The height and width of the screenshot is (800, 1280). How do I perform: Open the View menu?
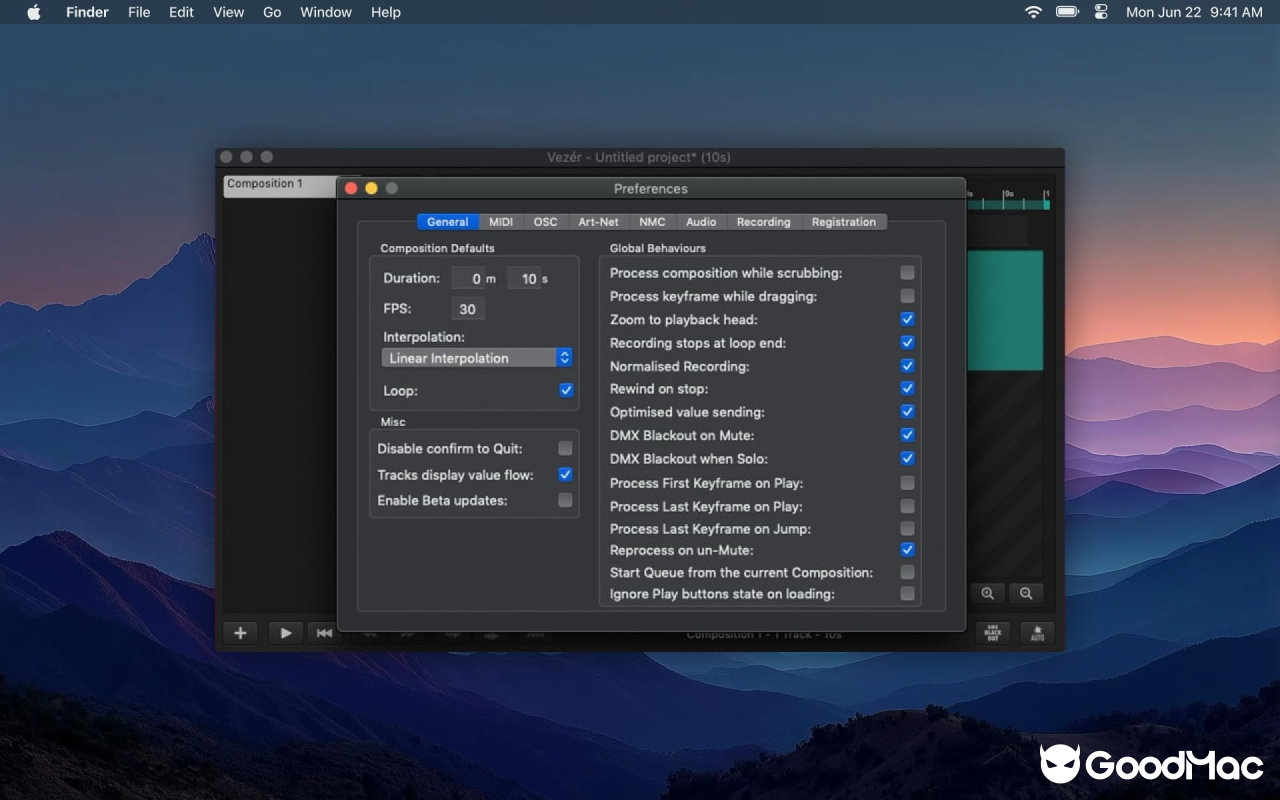(228, 12)
